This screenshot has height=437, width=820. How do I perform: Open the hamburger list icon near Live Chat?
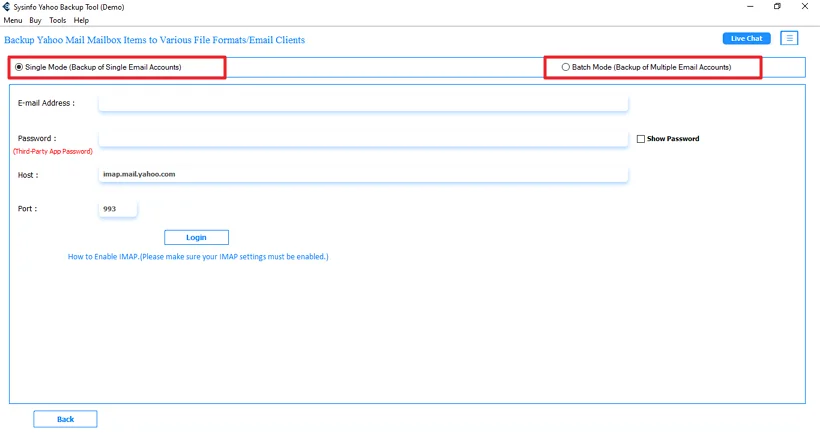[789, 38]
